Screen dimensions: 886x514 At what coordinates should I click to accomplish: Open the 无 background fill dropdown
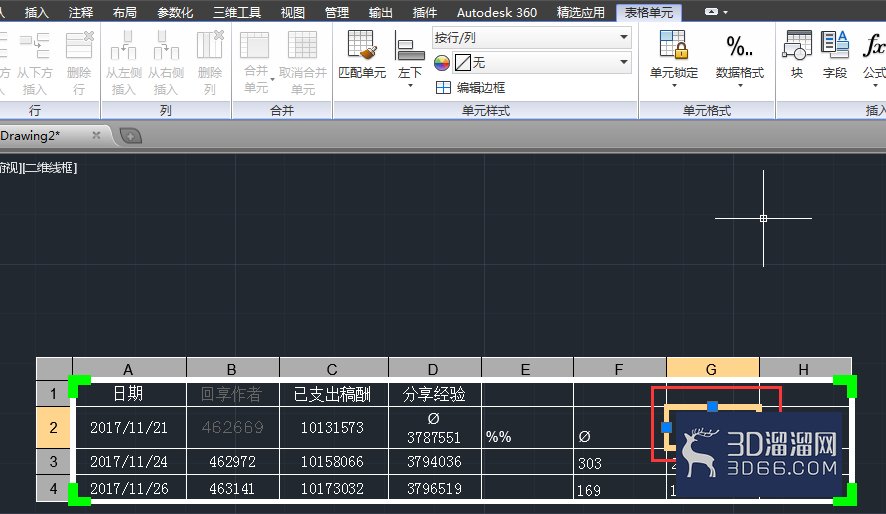(542, 62)
